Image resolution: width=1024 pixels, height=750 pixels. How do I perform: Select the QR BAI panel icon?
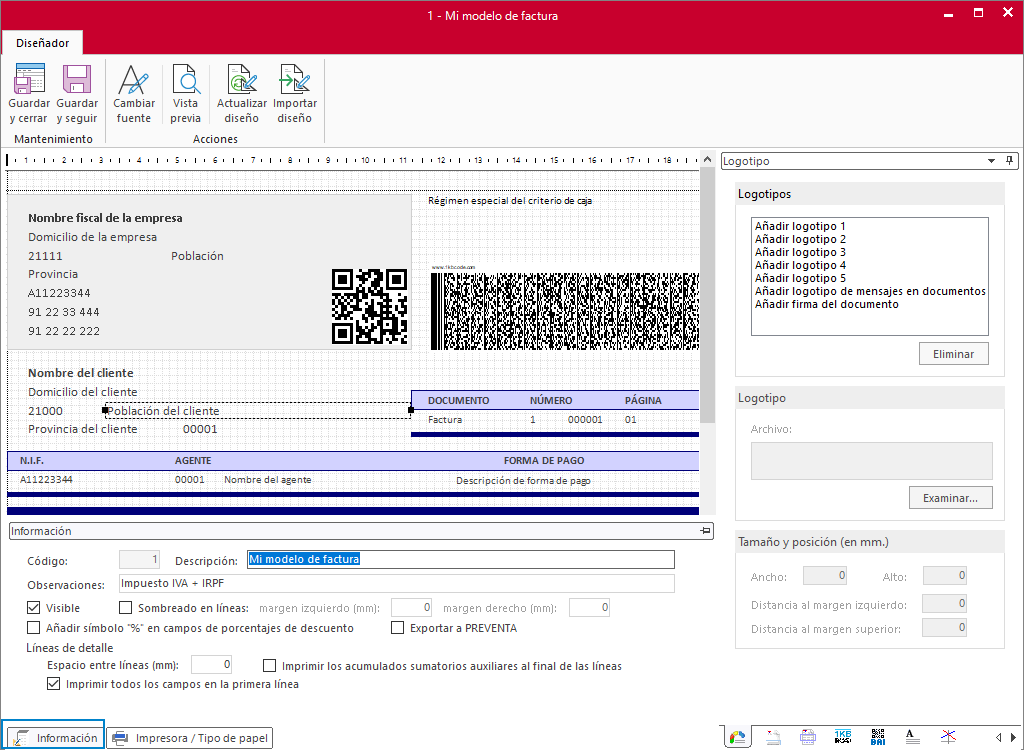click(x=877, y=738)
